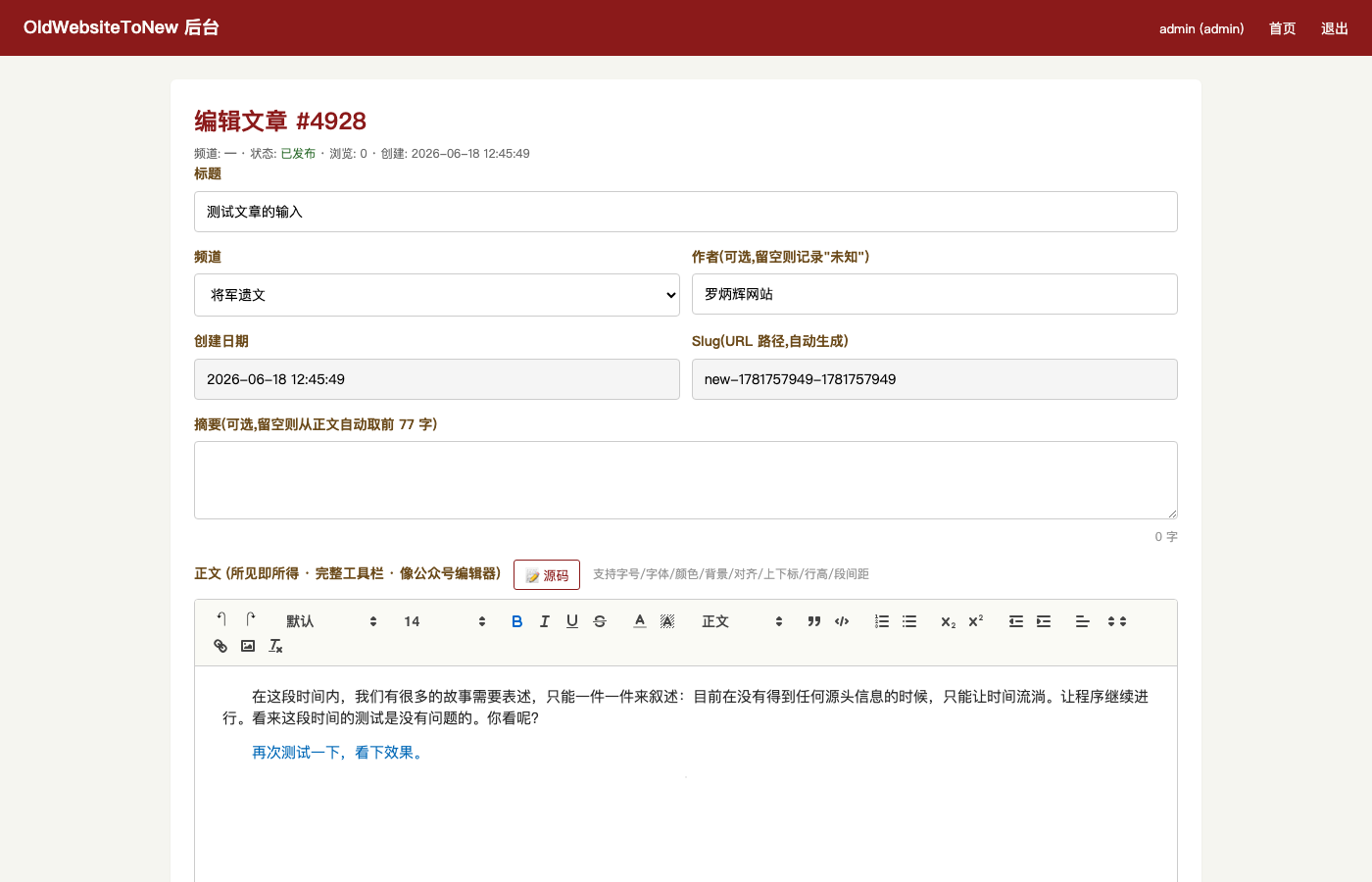The width and height of the screenshot is (1372, 882).
Task: Click 退出 to log out
Action: (x=1335, y=28)
